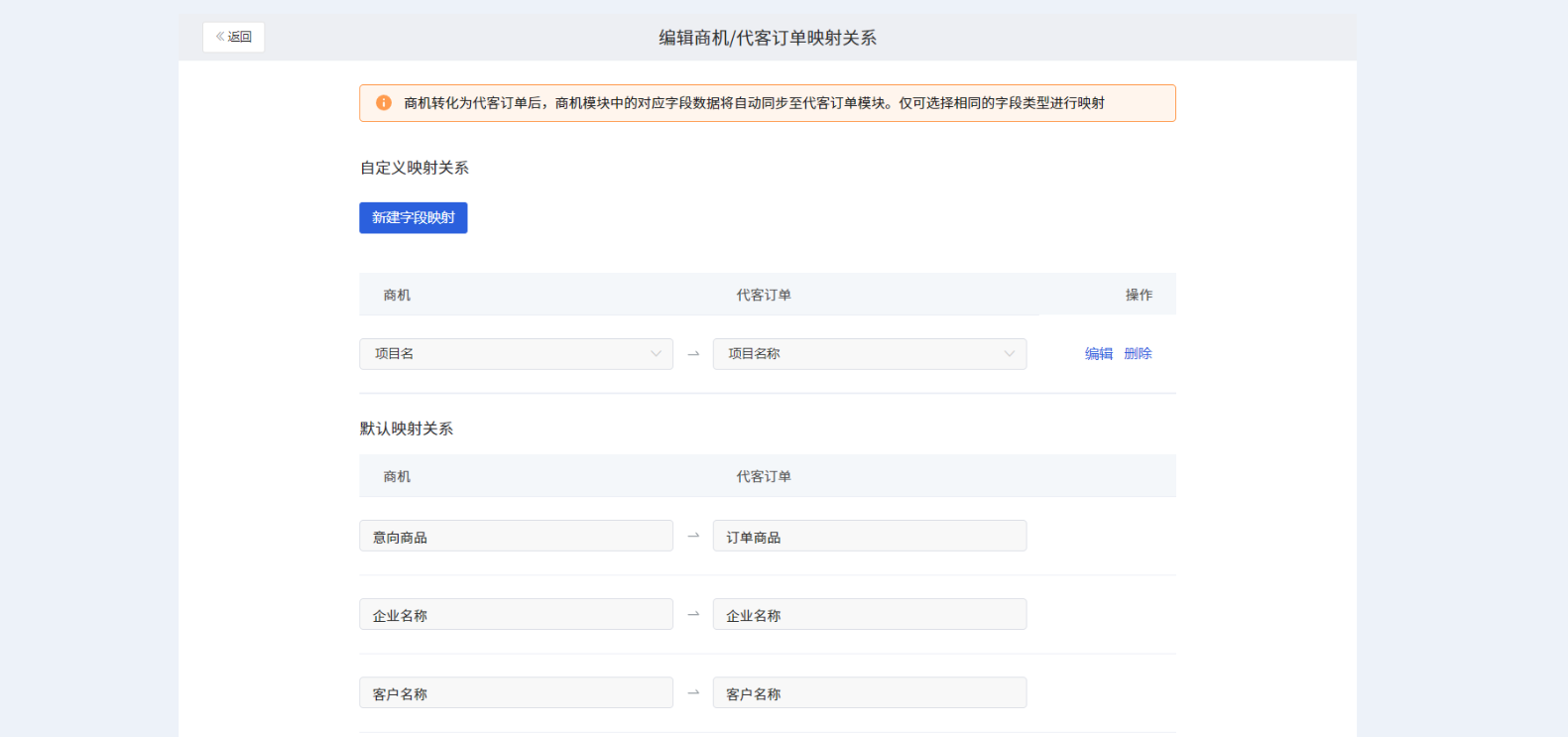Click left 客户名称 field under 商机
Image resolution: width=1568 pixels, height=737 pixels.
tap(516, 693)
